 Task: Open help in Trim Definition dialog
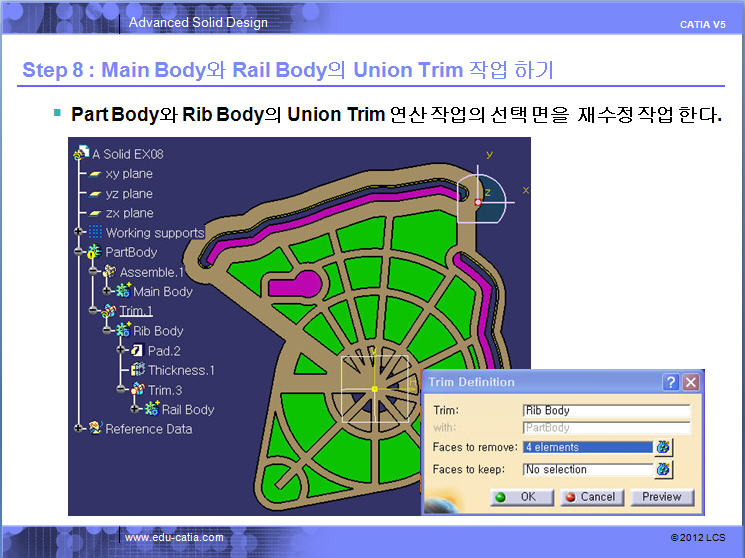click(x=671, y=382)
